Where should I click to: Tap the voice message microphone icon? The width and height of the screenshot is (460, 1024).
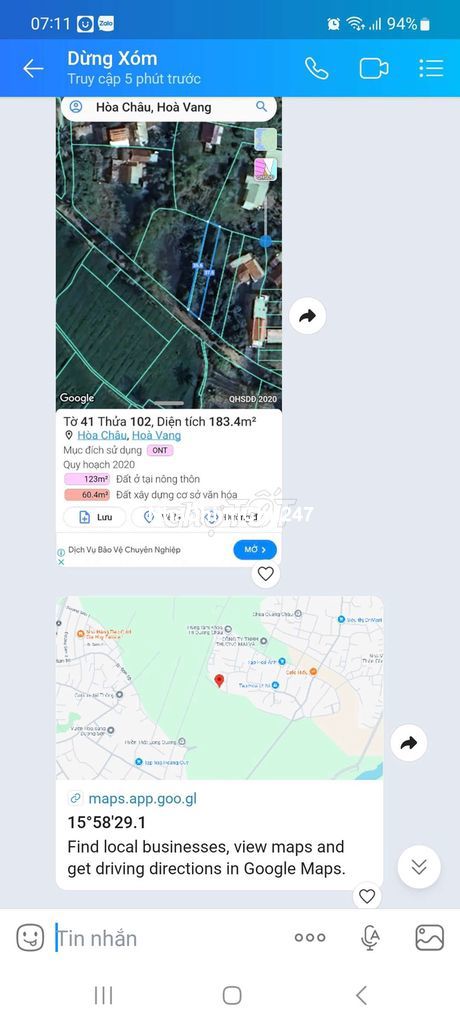(370, 938)
